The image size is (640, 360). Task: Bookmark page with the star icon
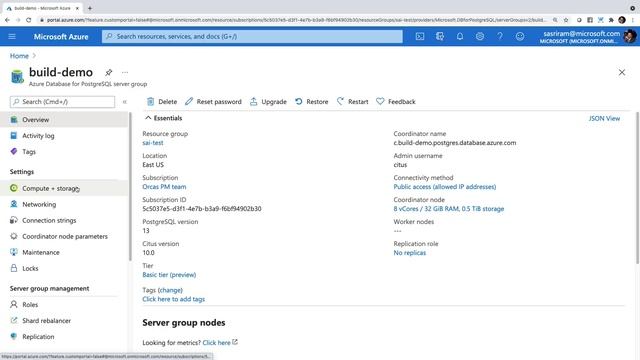point(566,20)
